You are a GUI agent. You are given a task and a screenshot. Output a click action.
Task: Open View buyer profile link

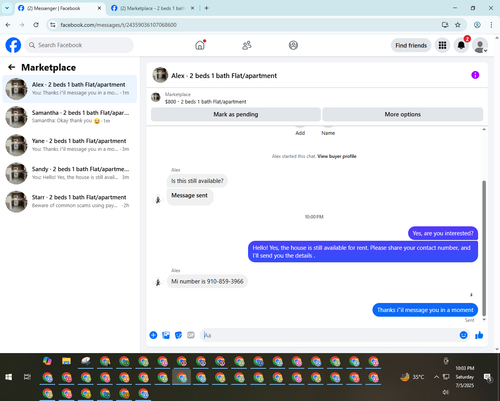pos(337,156)
